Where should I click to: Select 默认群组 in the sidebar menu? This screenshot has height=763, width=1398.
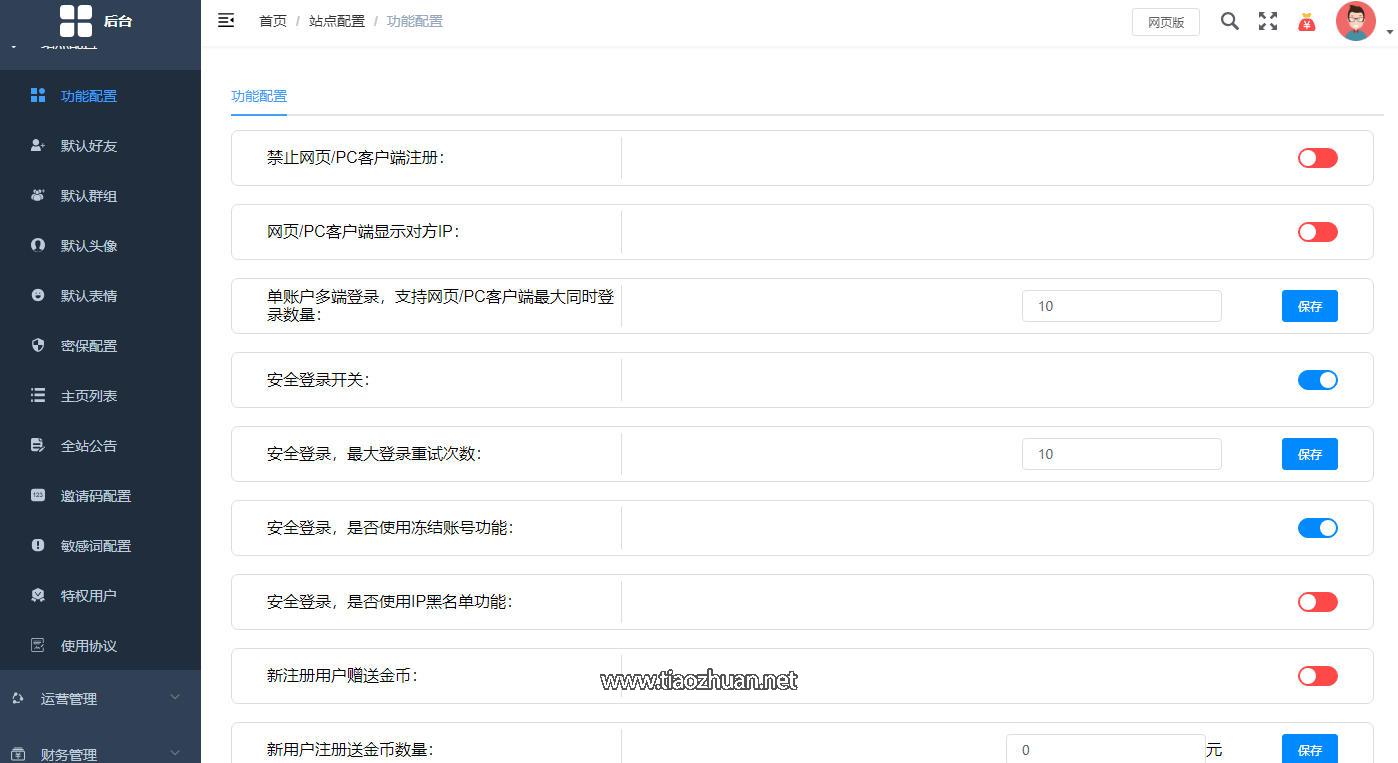[89, 195]
